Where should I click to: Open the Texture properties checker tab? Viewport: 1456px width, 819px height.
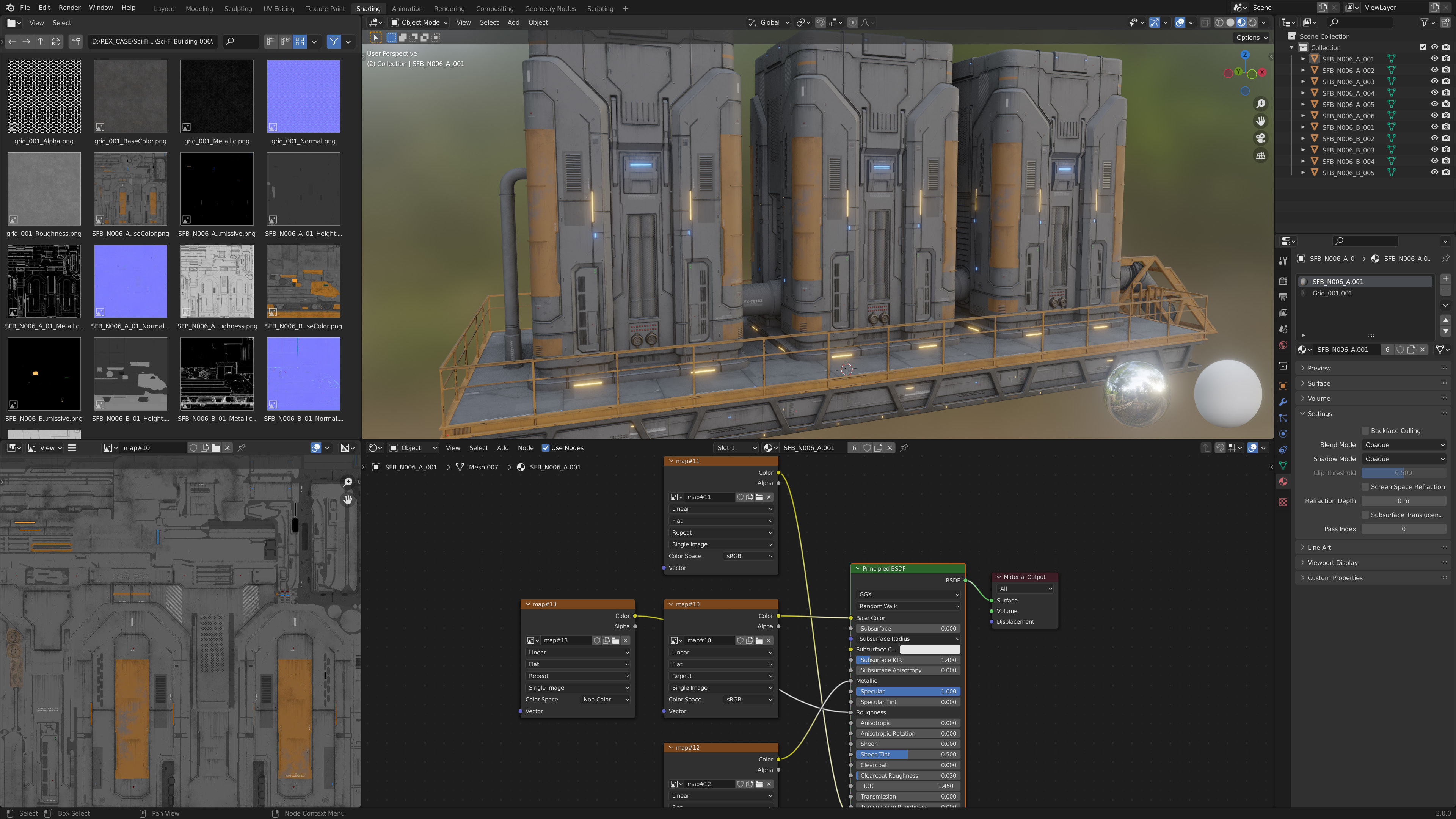pos(1283,502)
